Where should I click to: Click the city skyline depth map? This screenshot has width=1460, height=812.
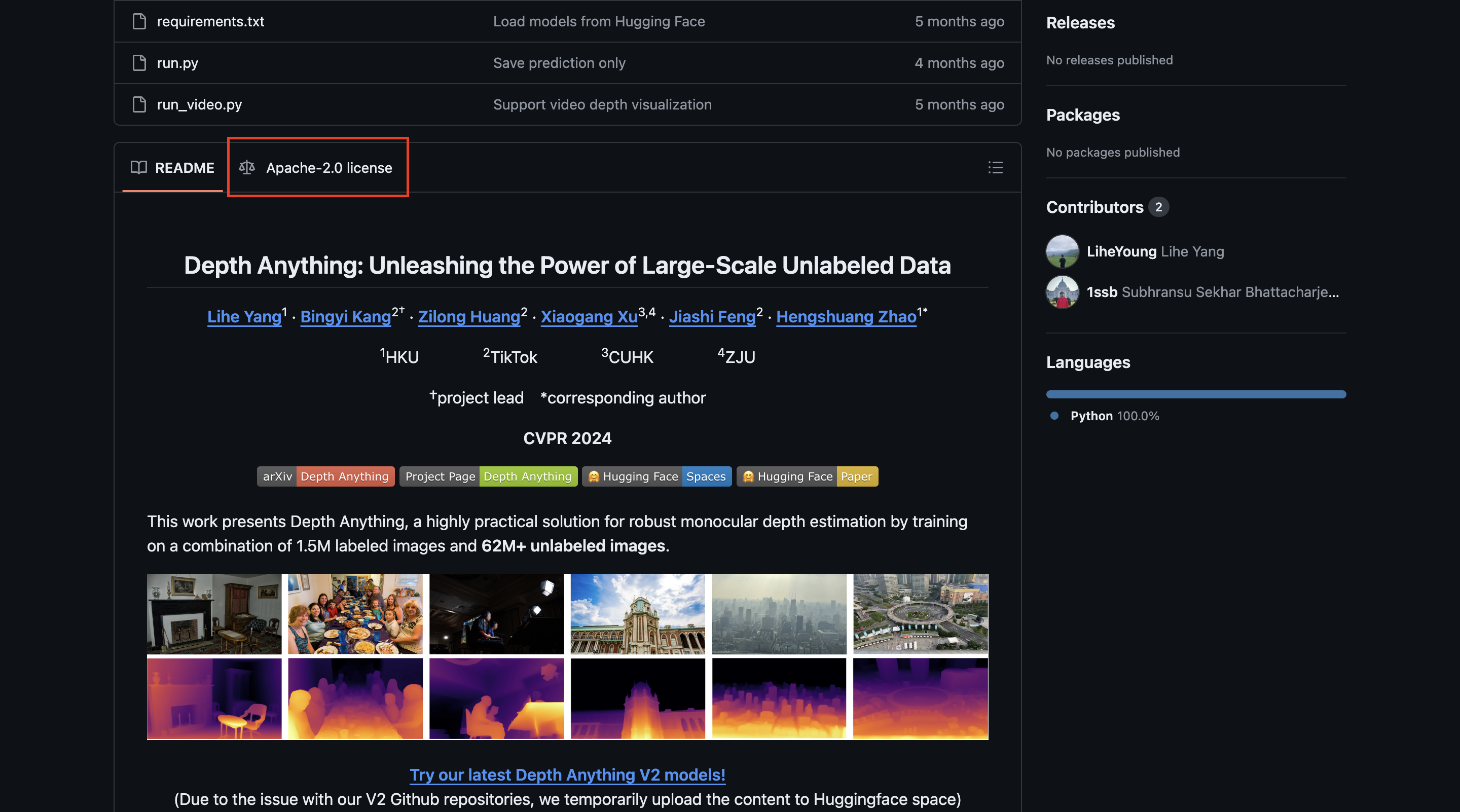pos(779,698)
